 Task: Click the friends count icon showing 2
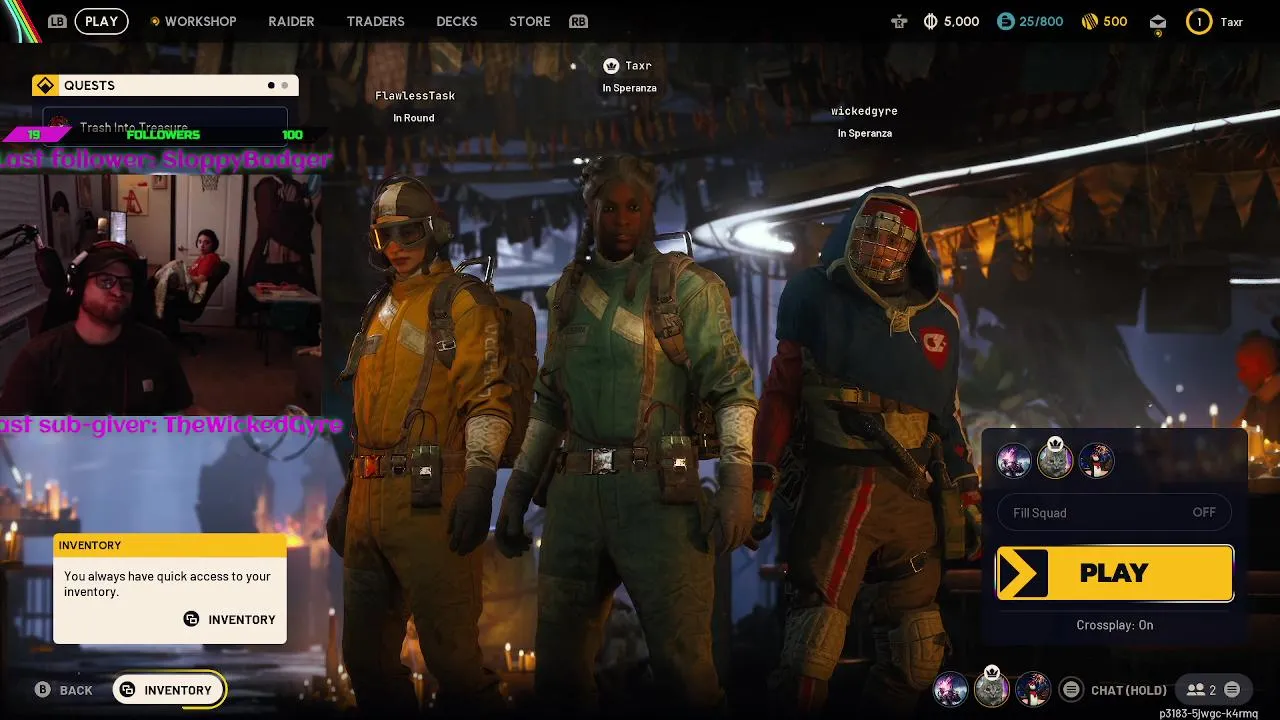tap(1201, 690)
